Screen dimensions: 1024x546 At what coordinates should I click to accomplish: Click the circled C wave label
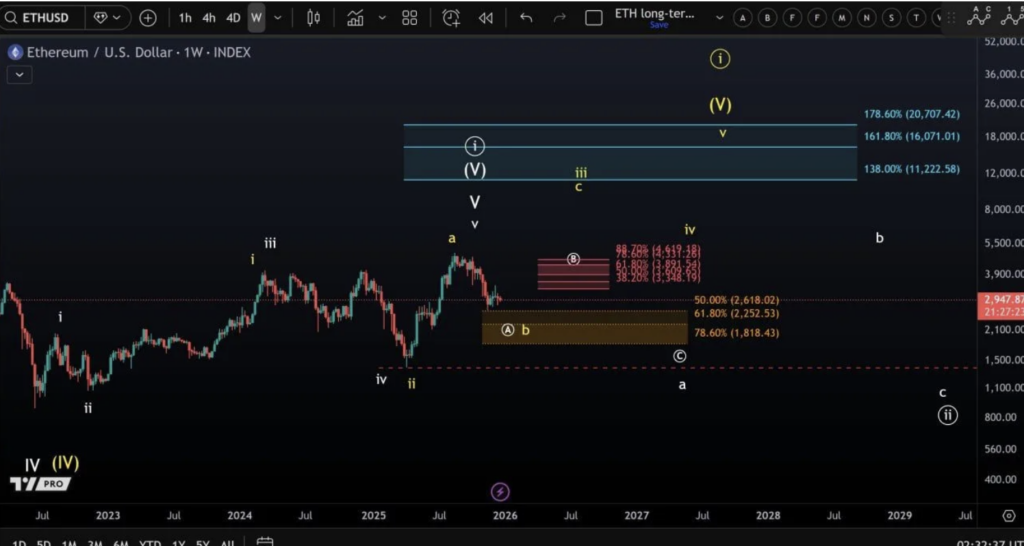click(680, 356)
